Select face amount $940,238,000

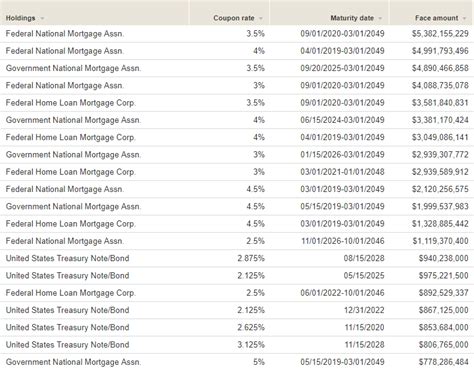tap(444, 258)
